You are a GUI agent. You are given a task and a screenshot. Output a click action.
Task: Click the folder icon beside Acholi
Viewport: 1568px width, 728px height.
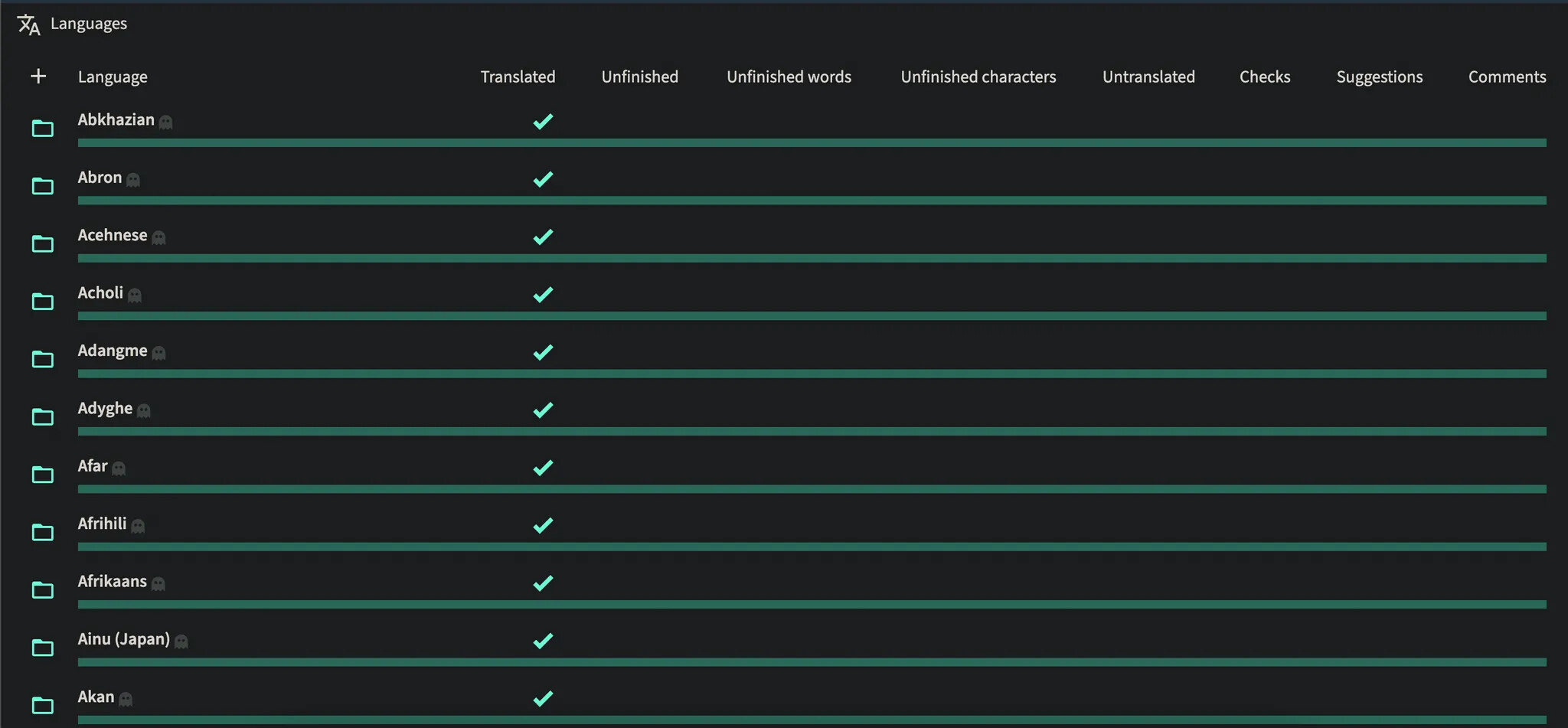coord(43,302)
